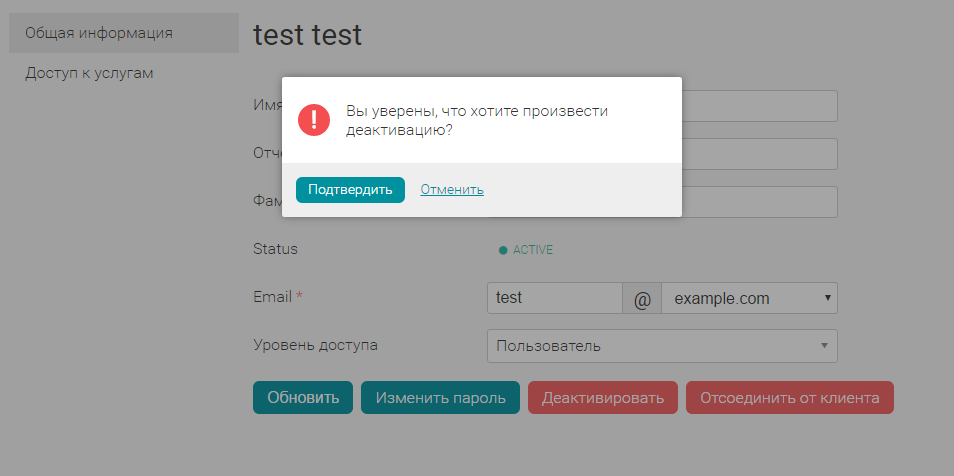This screenshot has width=954, height=476.
Task: Click the Email username field containing test
Action: coord(554,298)
